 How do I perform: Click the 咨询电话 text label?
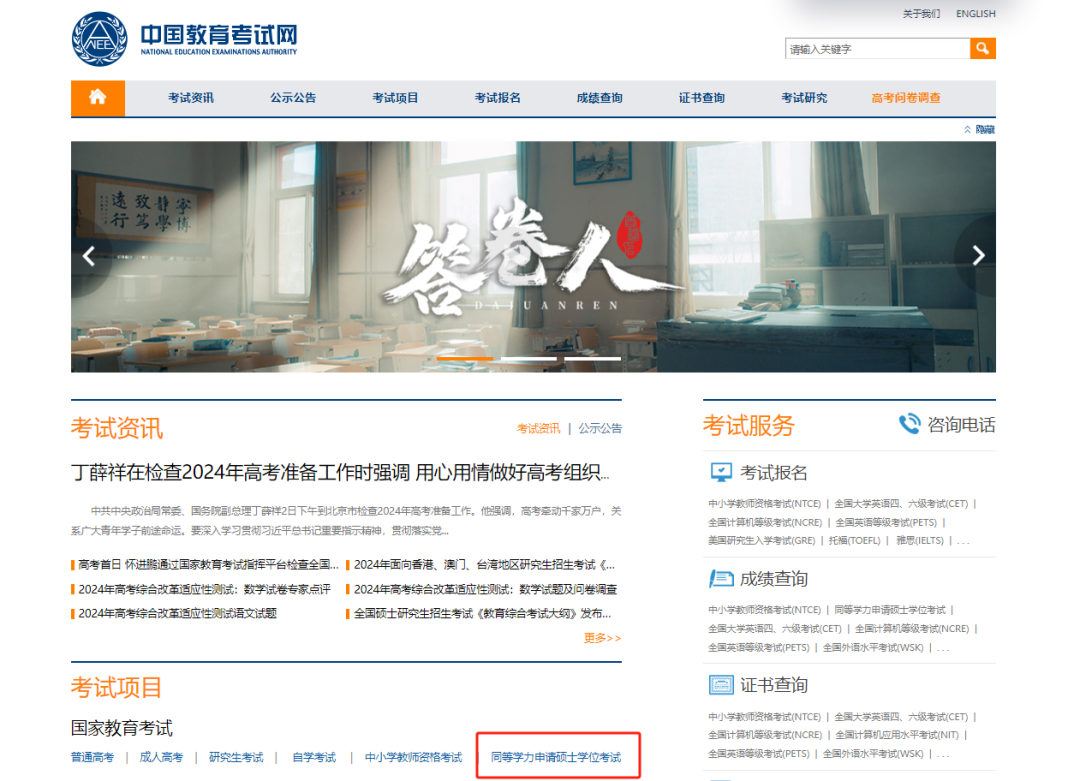(961, 425)
